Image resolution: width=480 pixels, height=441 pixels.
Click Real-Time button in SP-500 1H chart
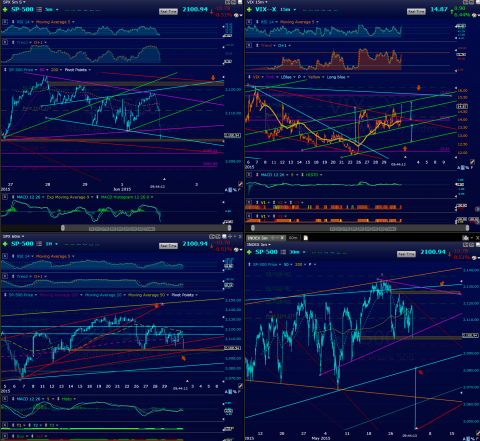coord(168,246)
